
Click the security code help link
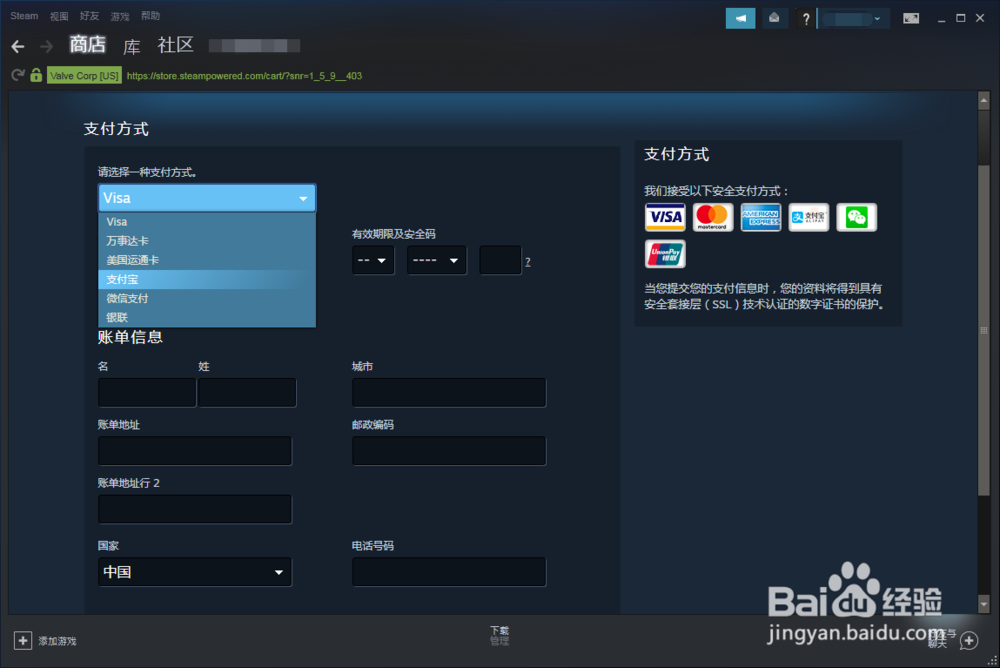tap(527, 262)
